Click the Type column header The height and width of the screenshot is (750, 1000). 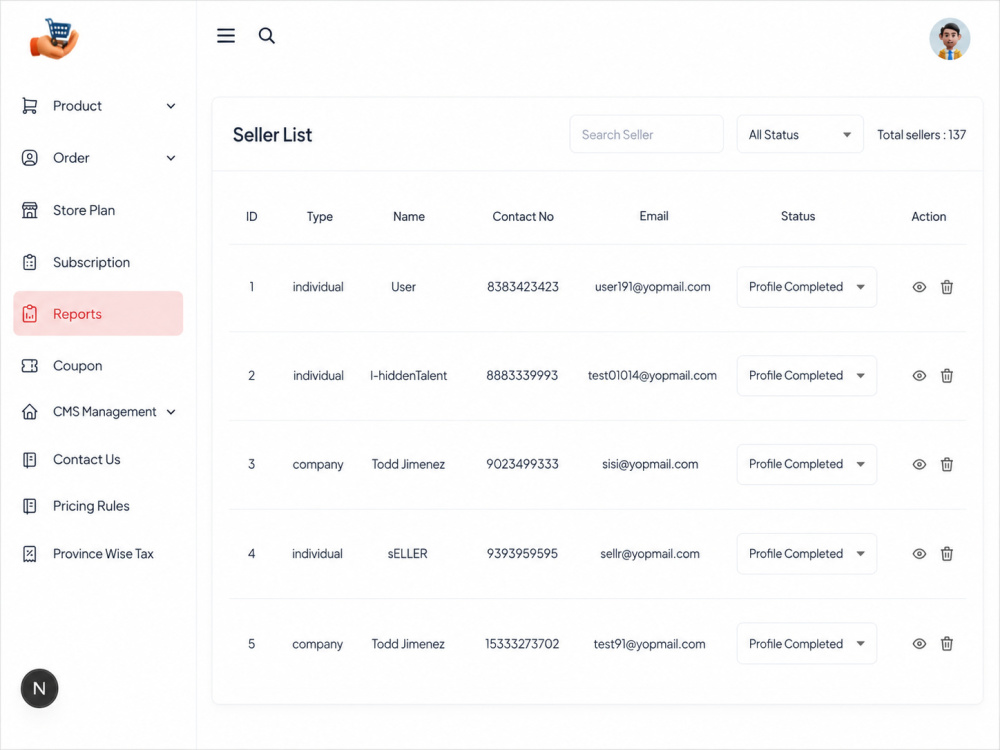[320, 217]
